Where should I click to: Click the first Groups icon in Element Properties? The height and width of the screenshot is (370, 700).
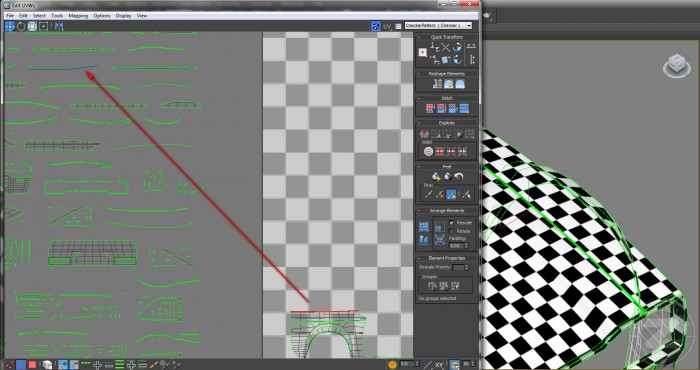[432, 286]
